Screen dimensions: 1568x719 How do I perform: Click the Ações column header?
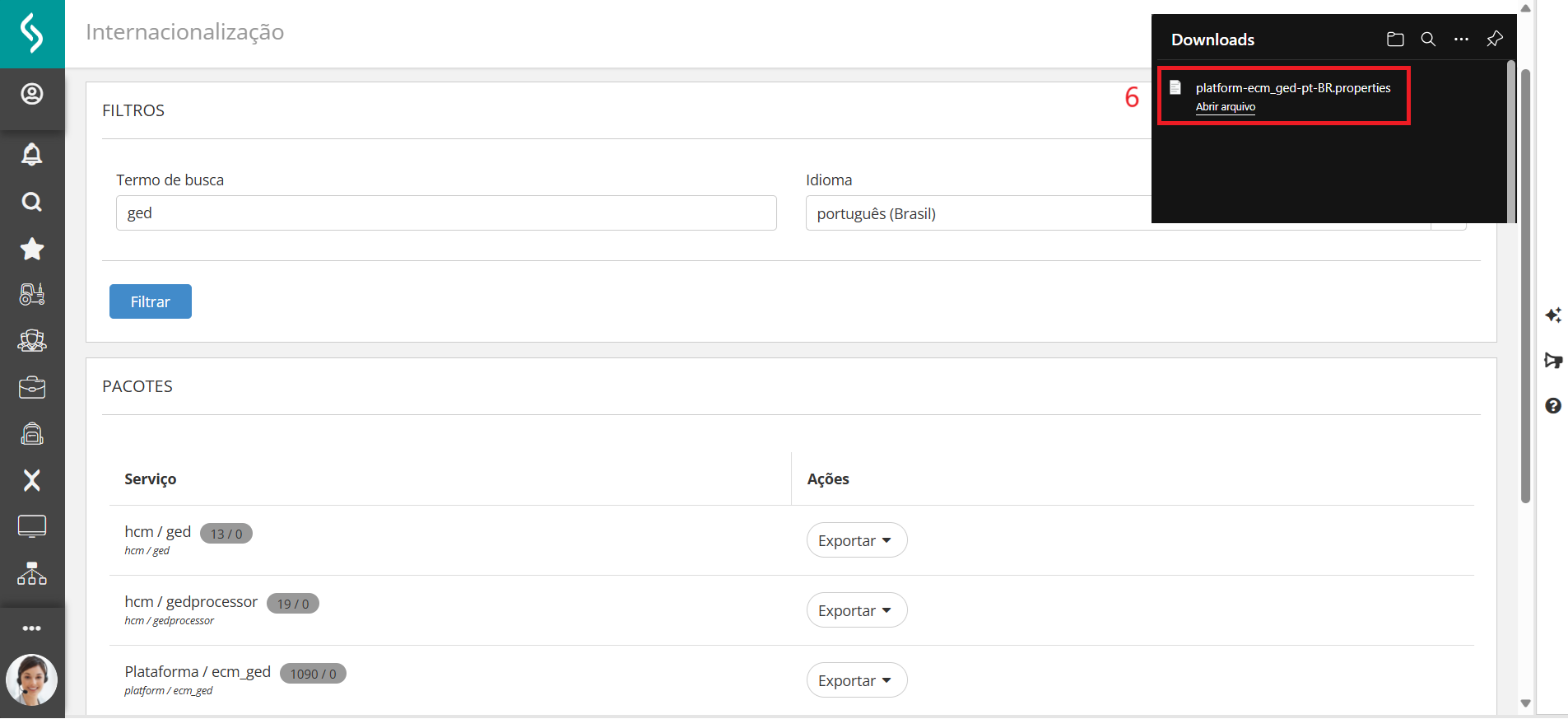click(x=828, y=479)
